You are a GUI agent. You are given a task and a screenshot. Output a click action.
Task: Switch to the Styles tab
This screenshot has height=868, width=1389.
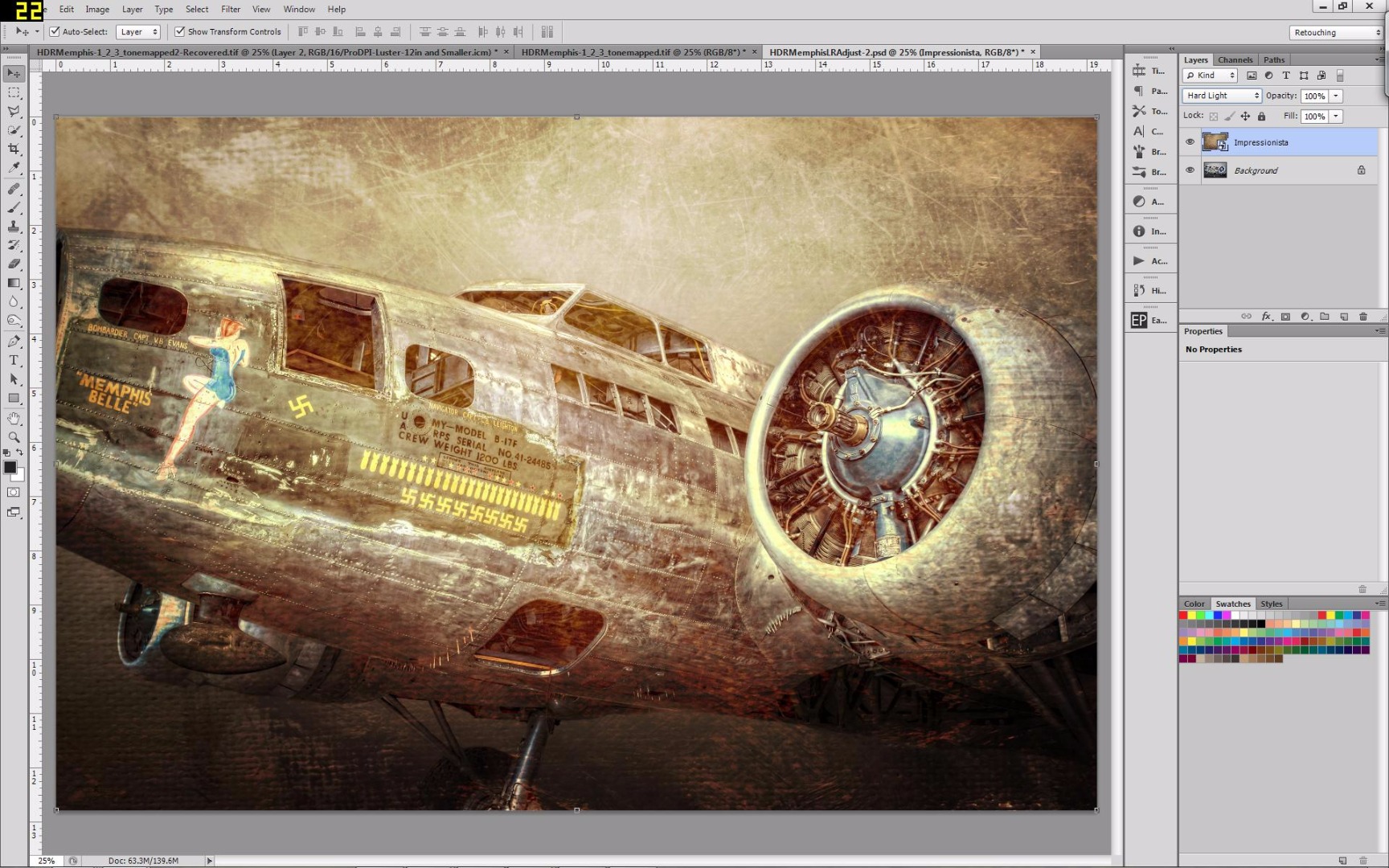pyautogui.click(x=1272, y=604)
